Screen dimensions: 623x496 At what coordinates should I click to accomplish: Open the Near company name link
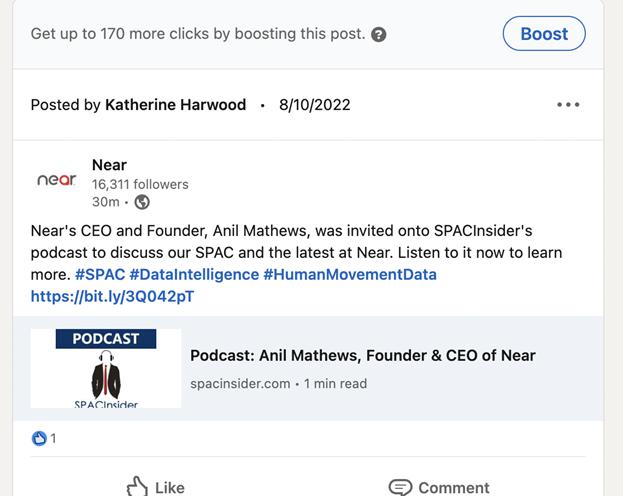(x=109, y=165)
